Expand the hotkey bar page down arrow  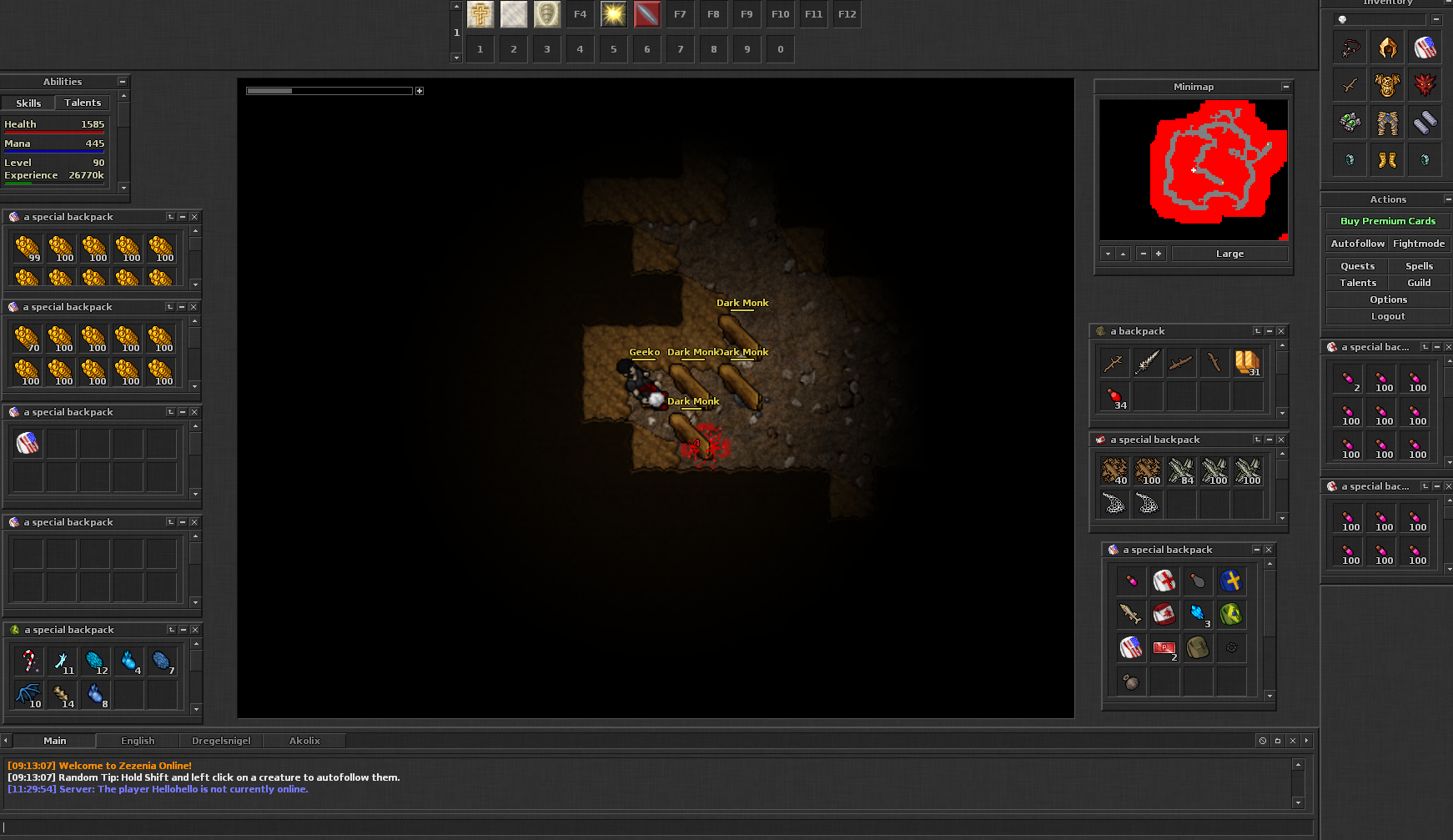pos(456,58)
